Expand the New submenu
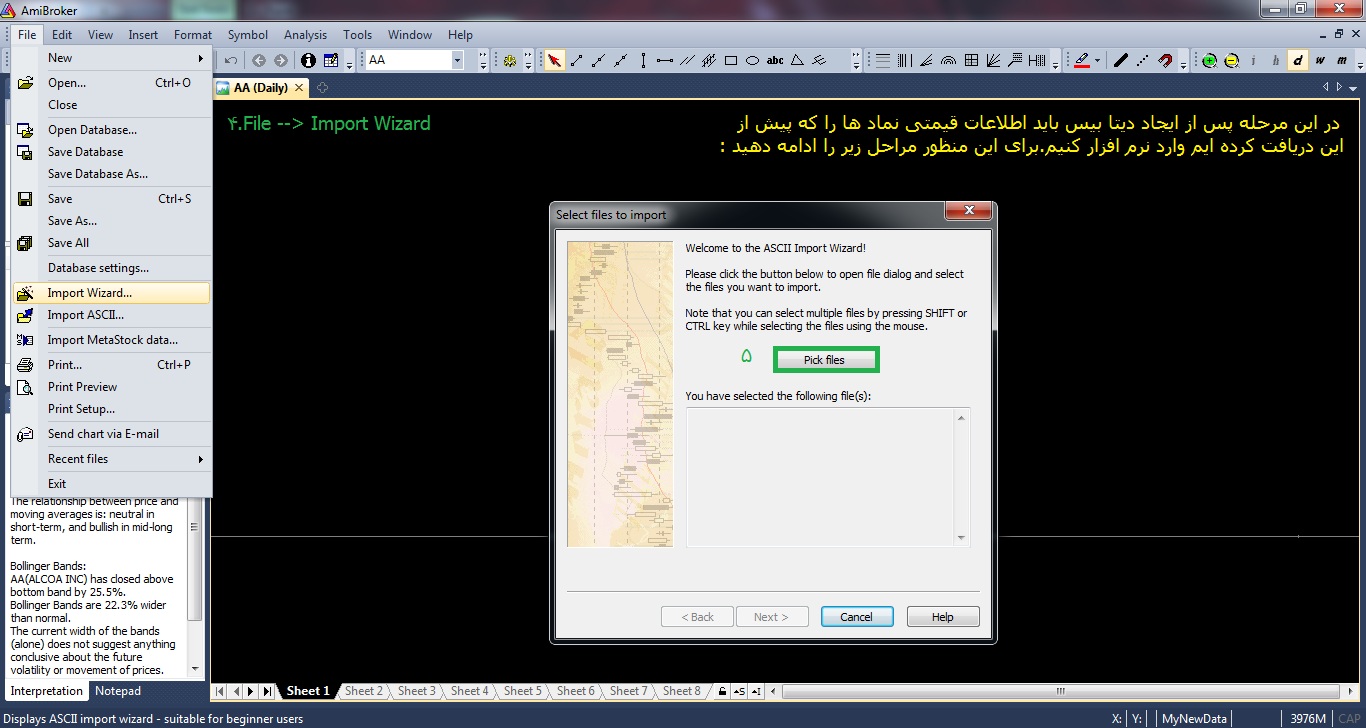1366x728 pixels. (x=110, y=58)
